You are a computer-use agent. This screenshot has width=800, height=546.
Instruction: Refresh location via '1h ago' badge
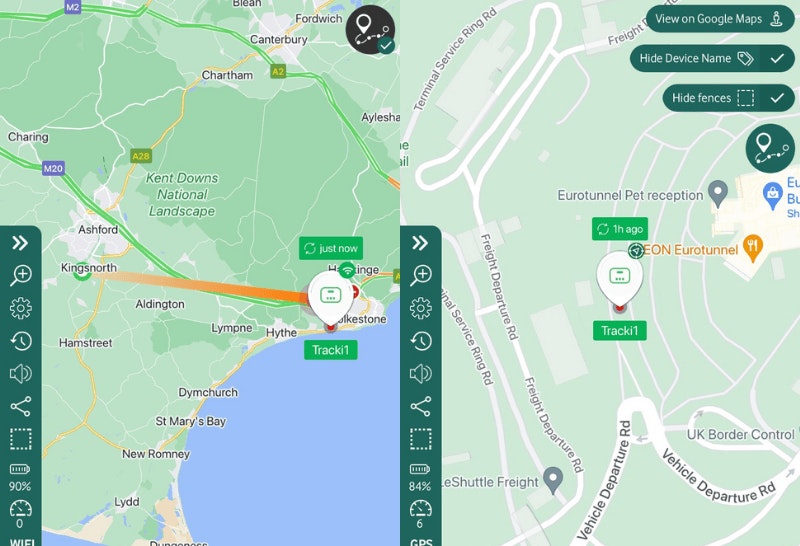[x=620, y=229]
